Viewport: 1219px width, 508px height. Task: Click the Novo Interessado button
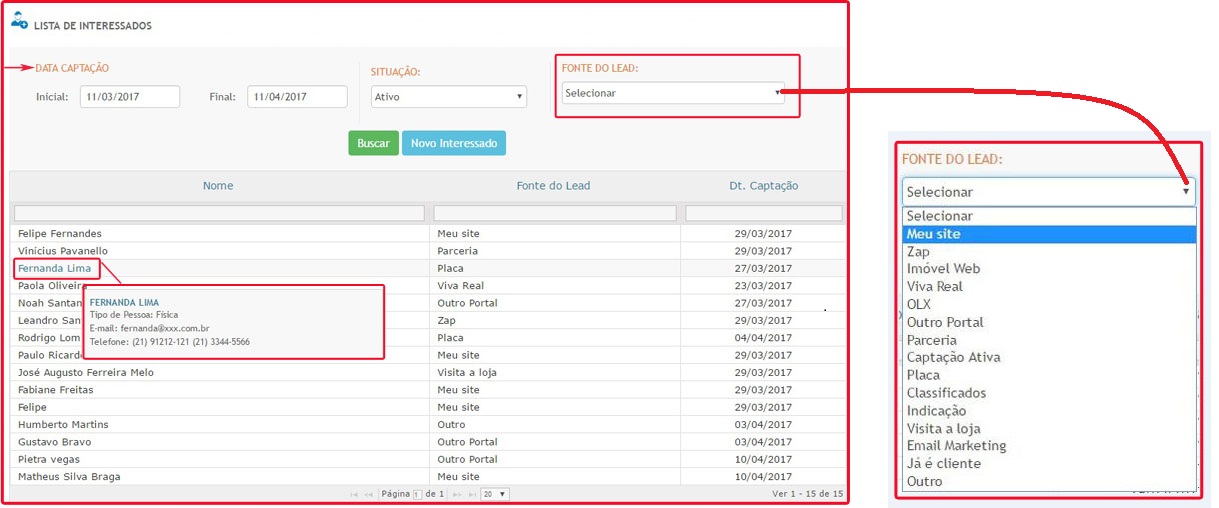454,143
